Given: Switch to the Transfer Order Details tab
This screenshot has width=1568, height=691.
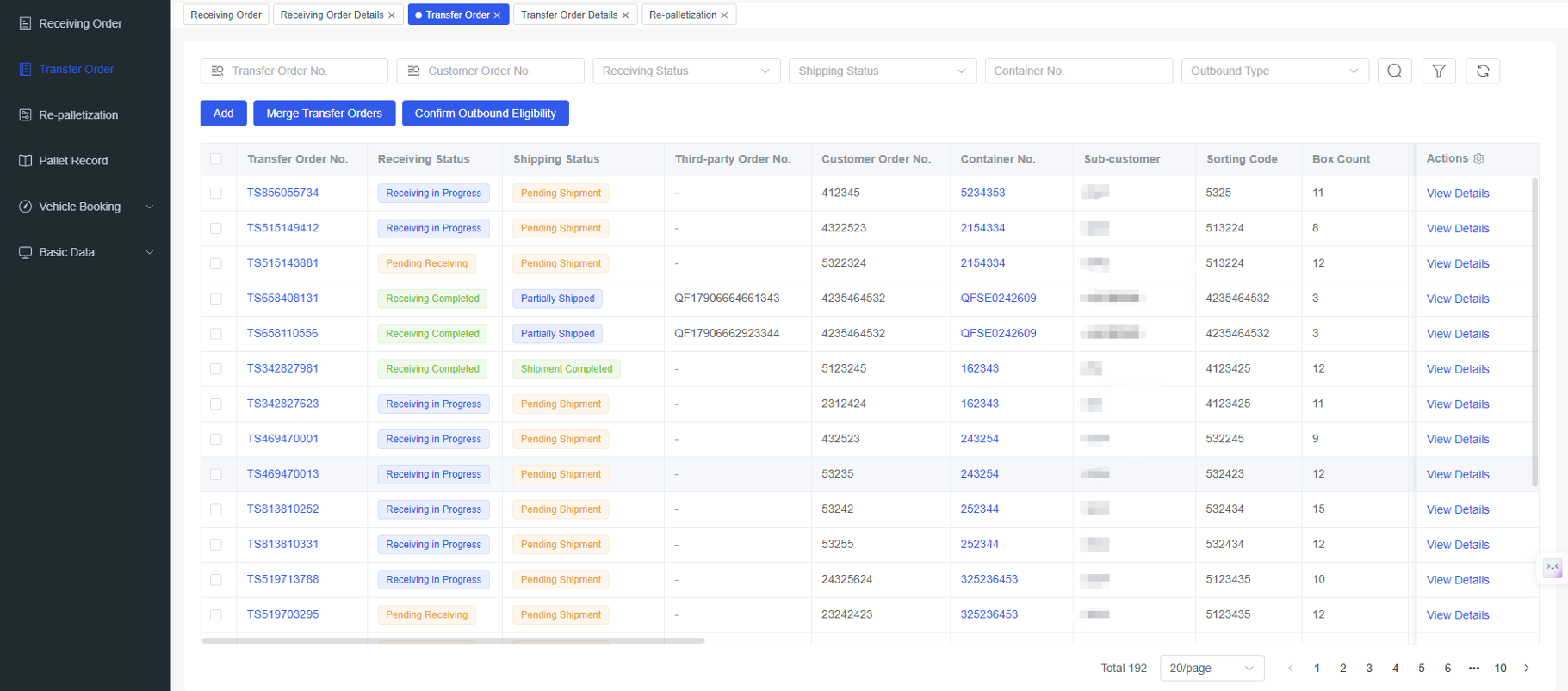Looking at the screenshot, I should click(x=569, y=15).
